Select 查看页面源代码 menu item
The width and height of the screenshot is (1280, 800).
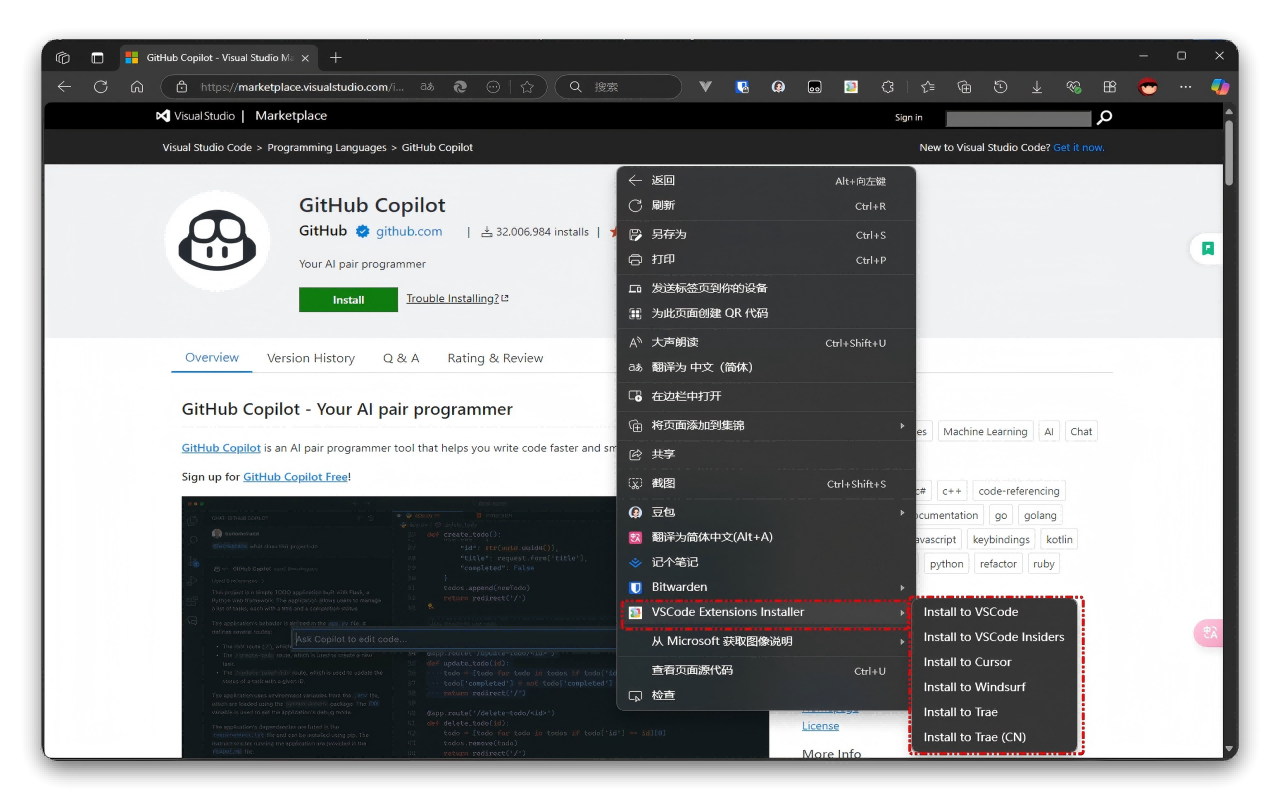point(766,671)
